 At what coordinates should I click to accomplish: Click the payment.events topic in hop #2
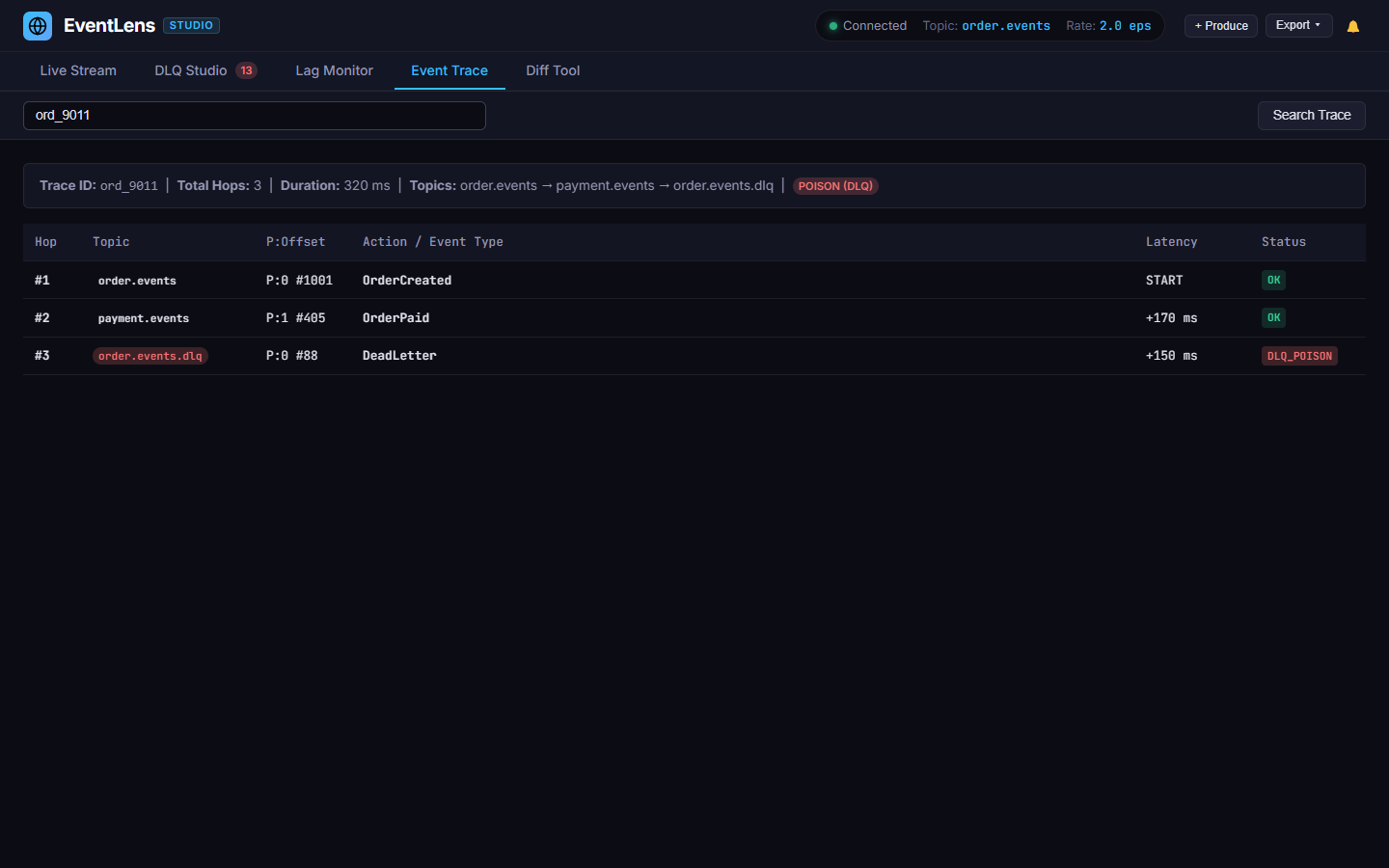(144, 318)
